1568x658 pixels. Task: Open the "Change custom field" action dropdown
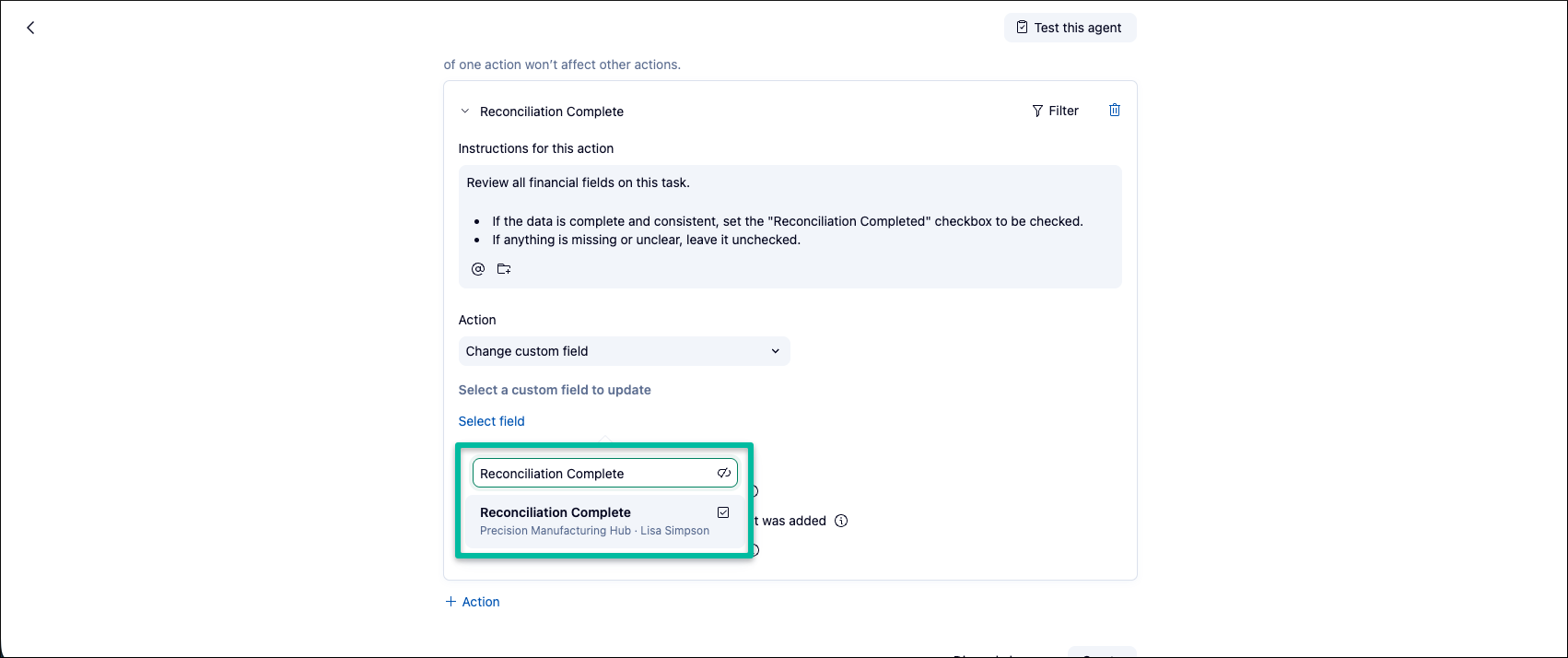pyautogui.click(x=624, y=351)
